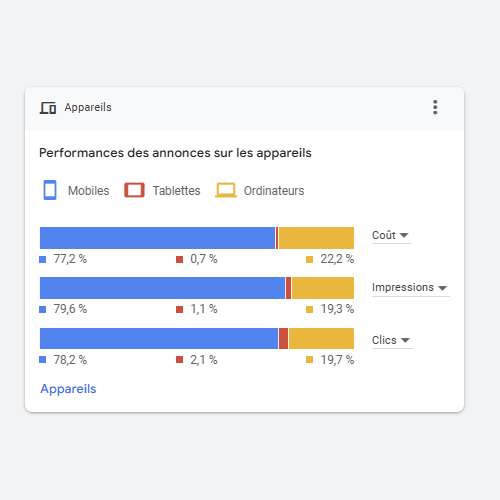The height and width of the screenshot is (500, 500).
Task: Click the blue mobile segment of Coût bar
Action: point(157,238)
